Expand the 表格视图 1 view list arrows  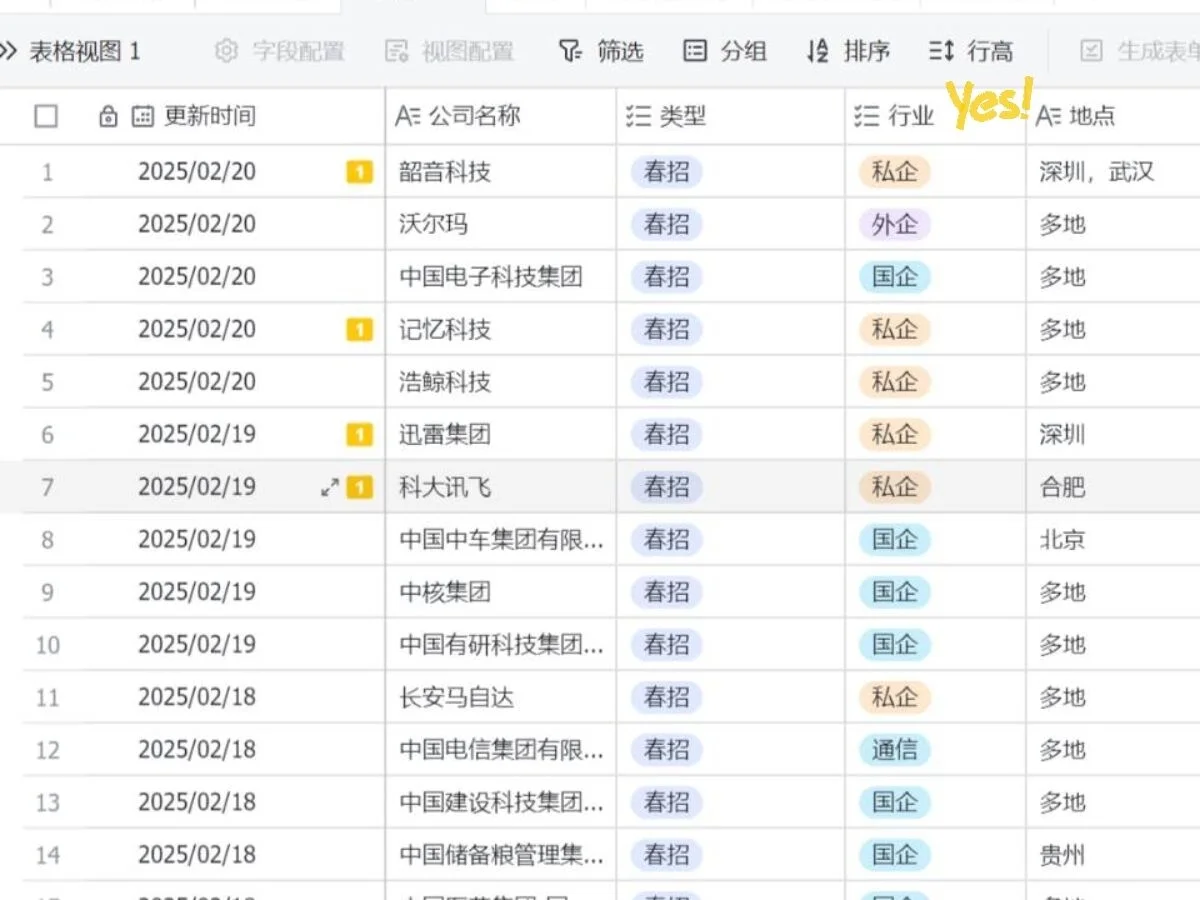8,51
